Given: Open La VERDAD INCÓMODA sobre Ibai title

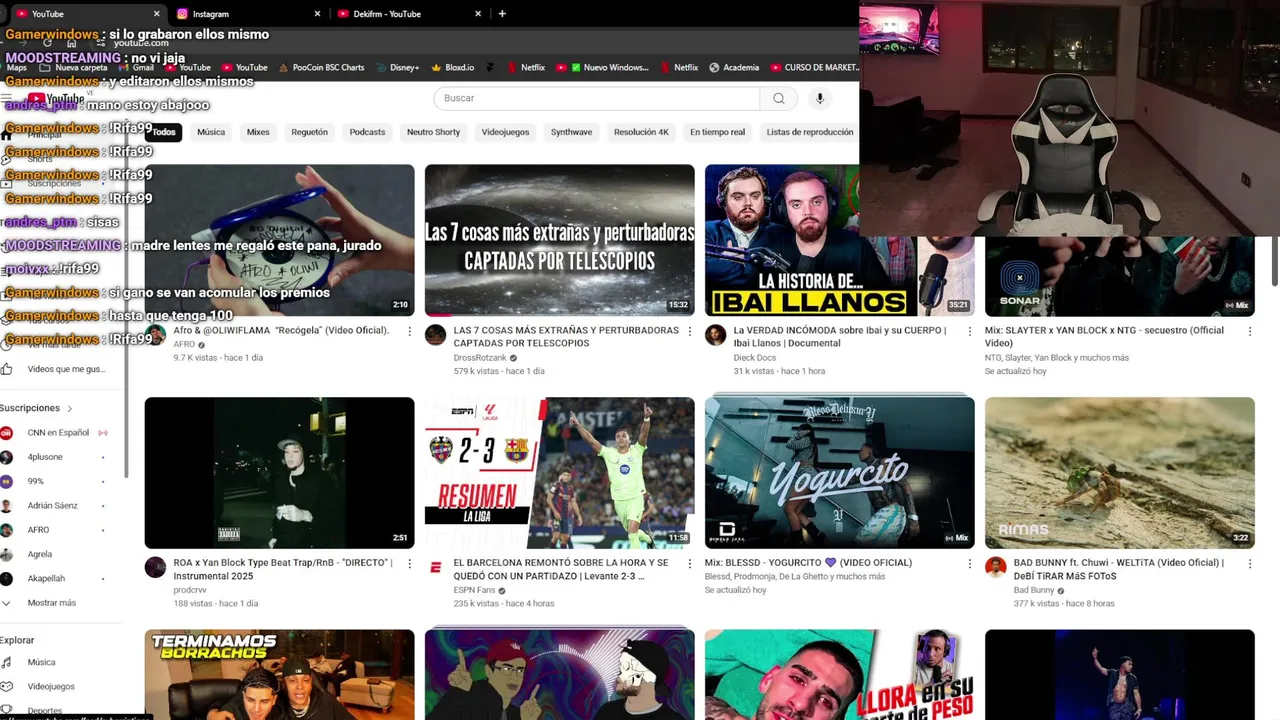Looking at the screenshot, I should (840, 336).
